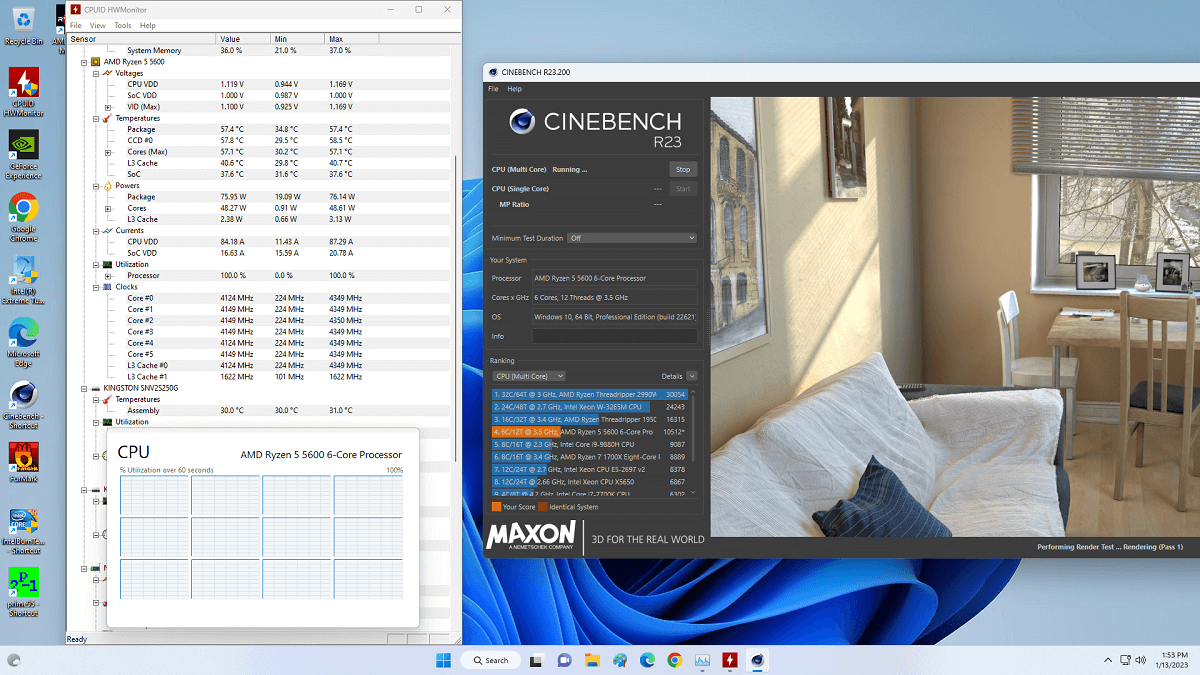This screenshot has height=675, width=1200.
Task: Select the Xeon E5-2697 v2 ranking entry
Action: (x=589, y=469)
